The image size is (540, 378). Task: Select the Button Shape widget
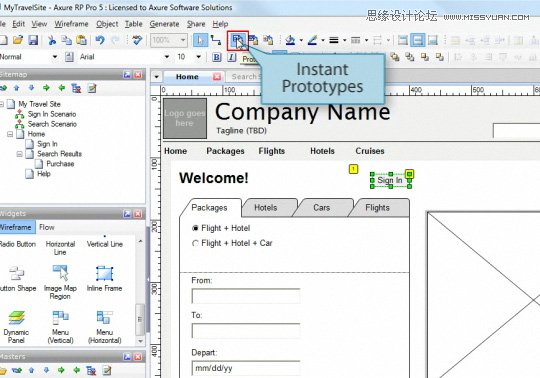coord(17,279)
